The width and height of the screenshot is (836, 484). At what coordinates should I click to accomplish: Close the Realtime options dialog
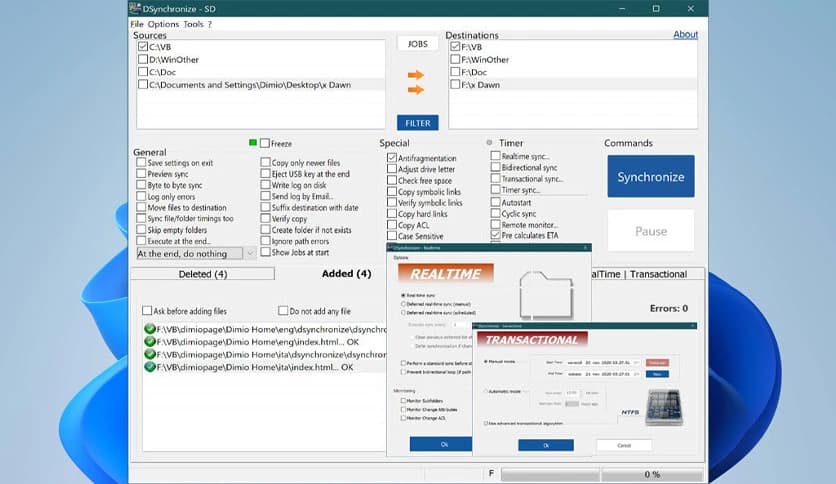585,247
